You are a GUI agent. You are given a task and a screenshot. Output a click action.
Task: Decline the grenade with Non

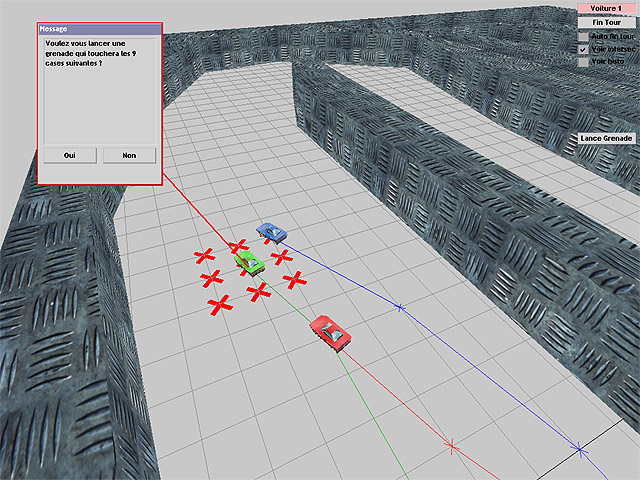tap(129, 155)
